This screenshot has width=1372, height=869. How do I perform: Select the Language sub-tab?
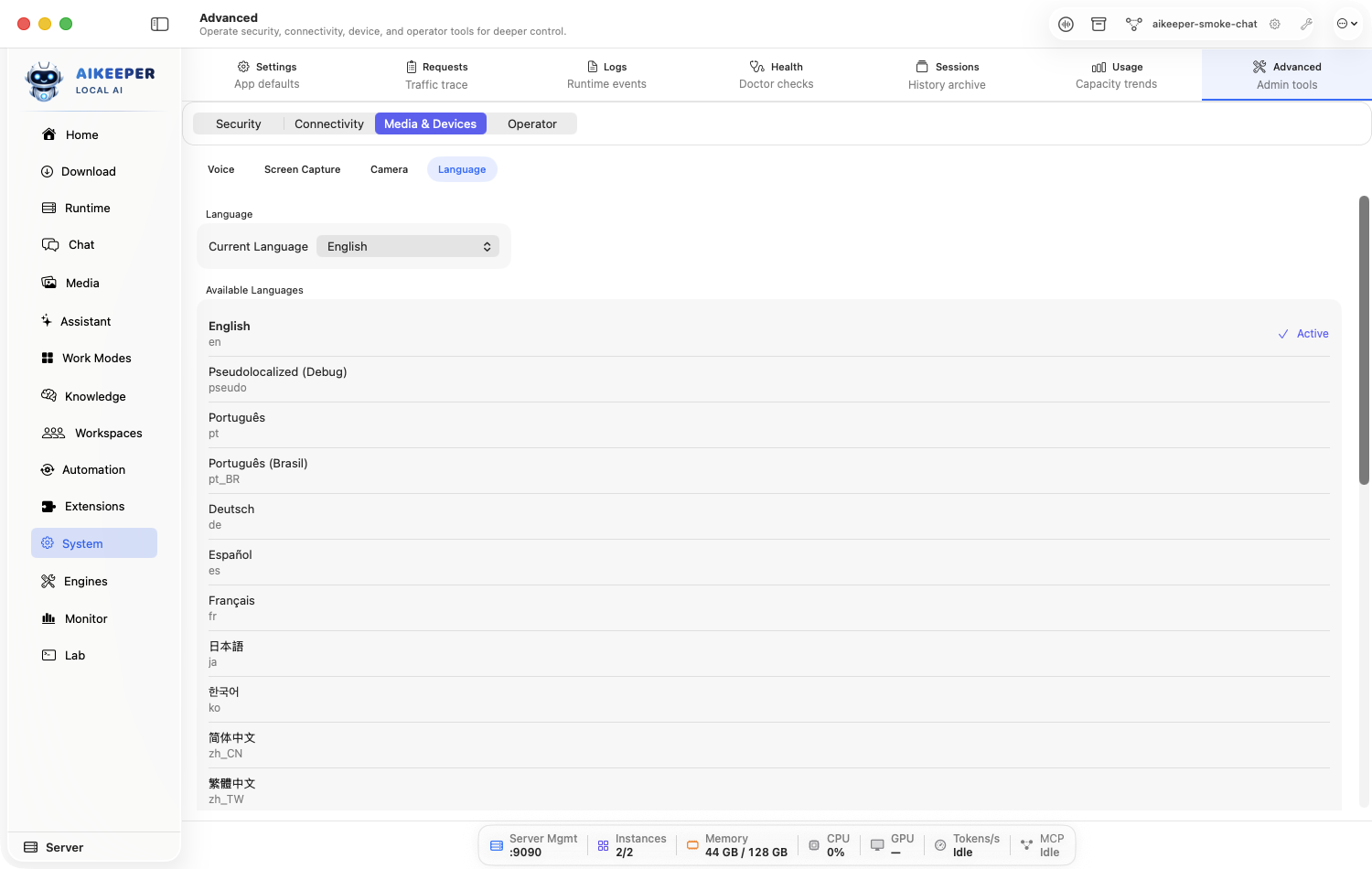[462, 169]
